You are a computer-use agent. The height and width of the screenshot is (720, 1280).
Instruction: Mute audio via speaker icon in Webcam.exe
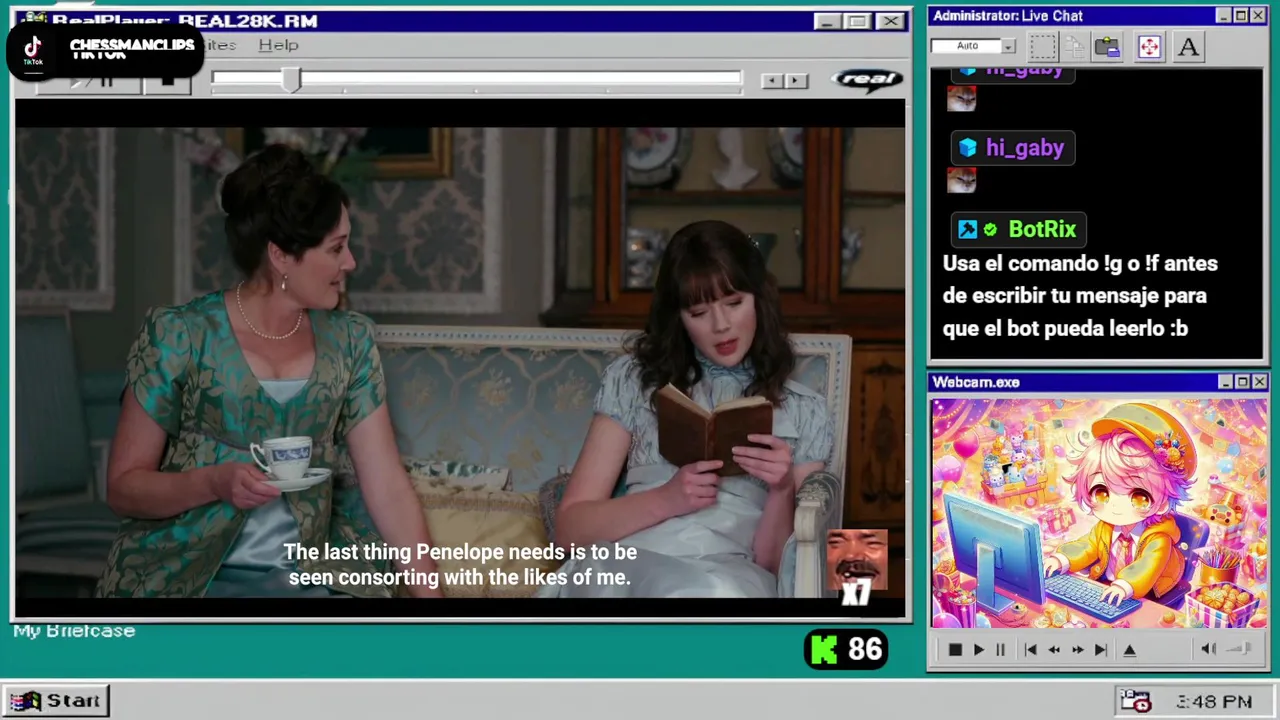pos(1208,649)
